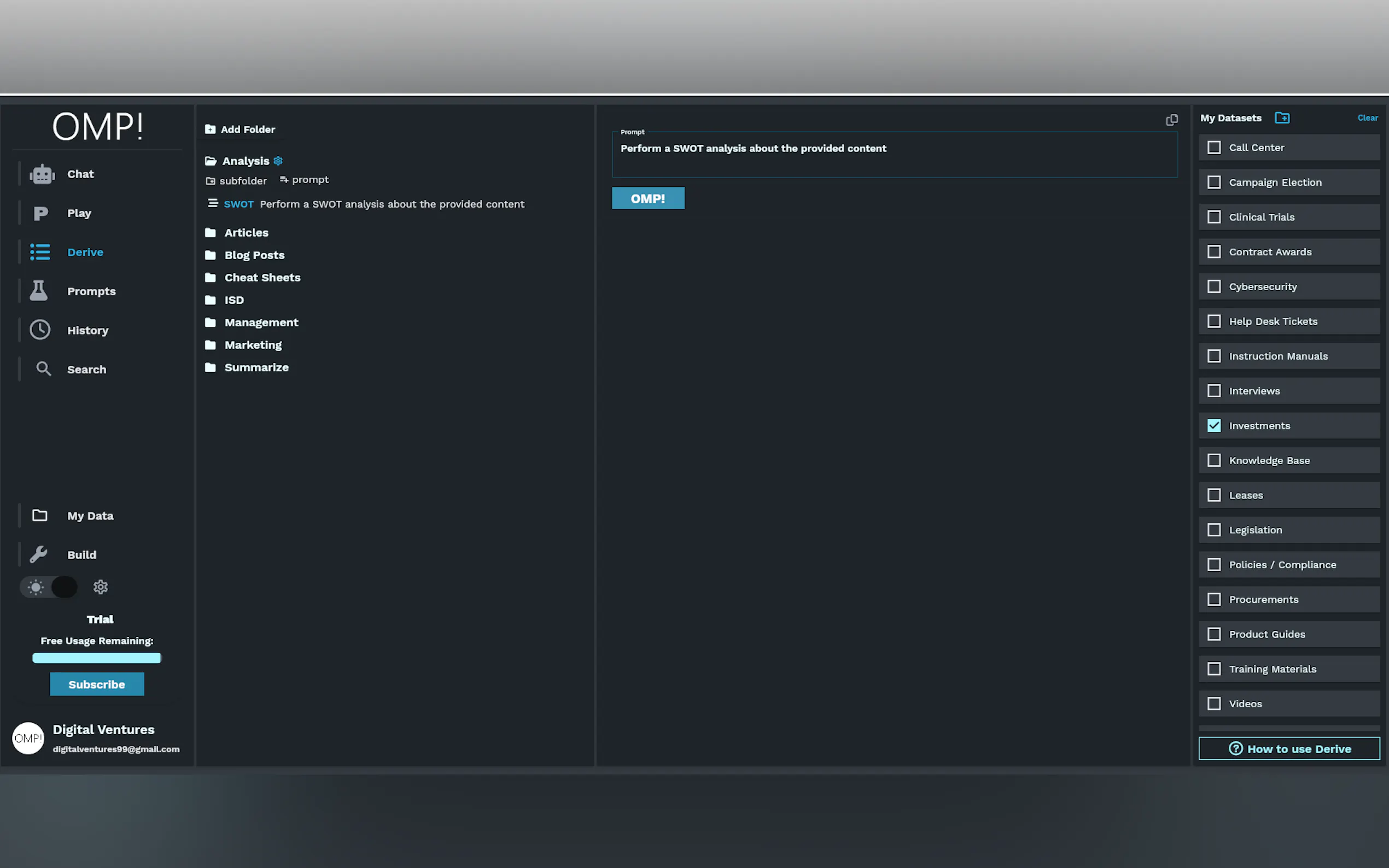Open the Prompts flask icon
Screen dimensions: 1389x868
39,291
